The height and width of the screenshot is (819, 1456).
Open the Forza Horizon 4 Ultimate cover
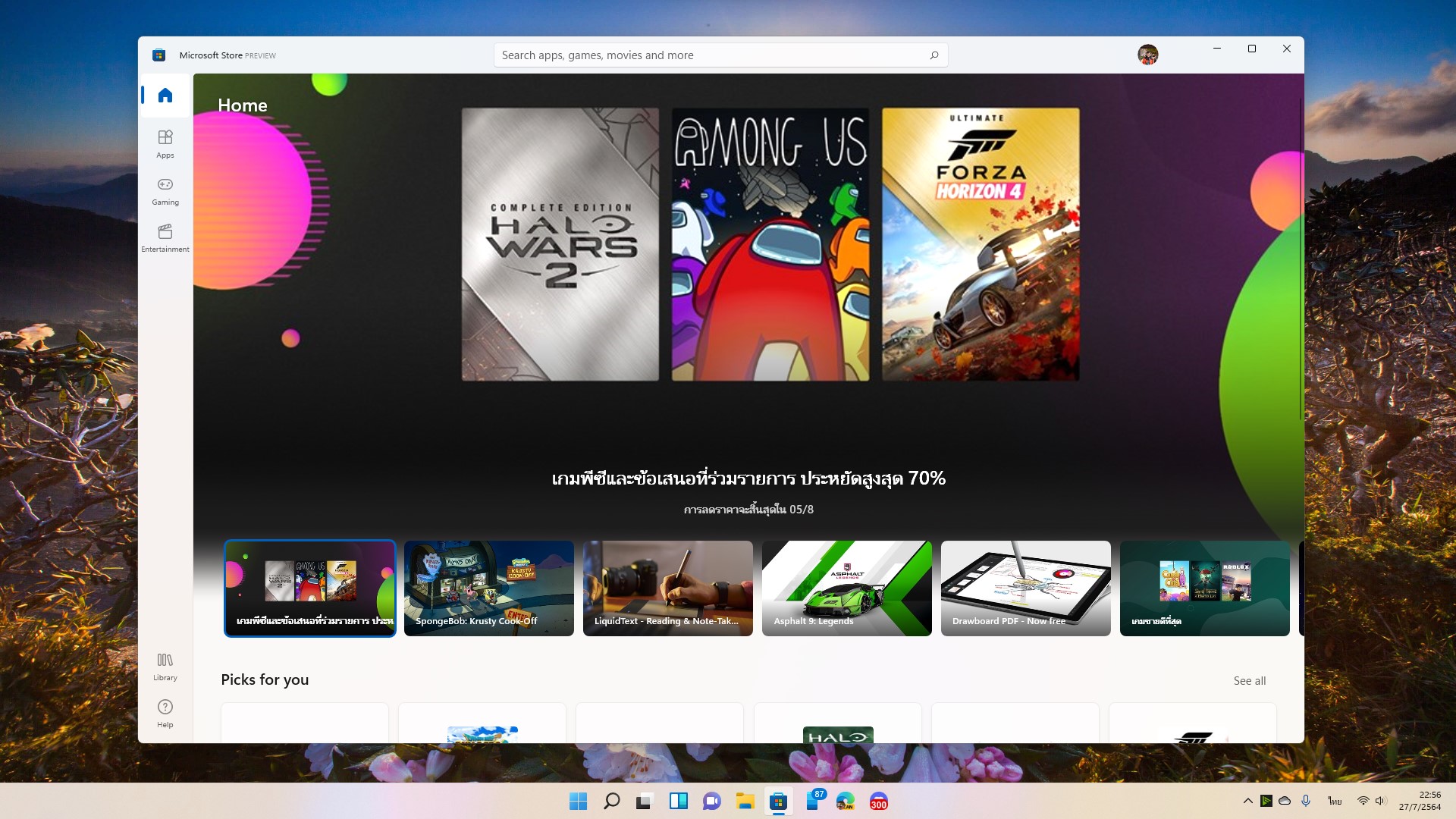(x=981, y=244)
